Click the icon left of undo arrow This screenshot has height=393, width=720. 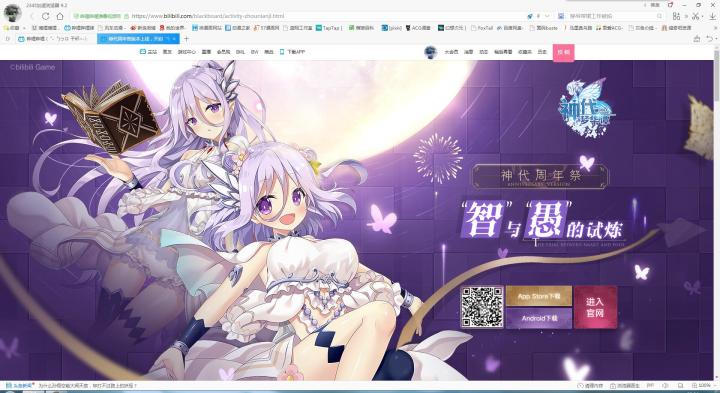pos(698,39)
